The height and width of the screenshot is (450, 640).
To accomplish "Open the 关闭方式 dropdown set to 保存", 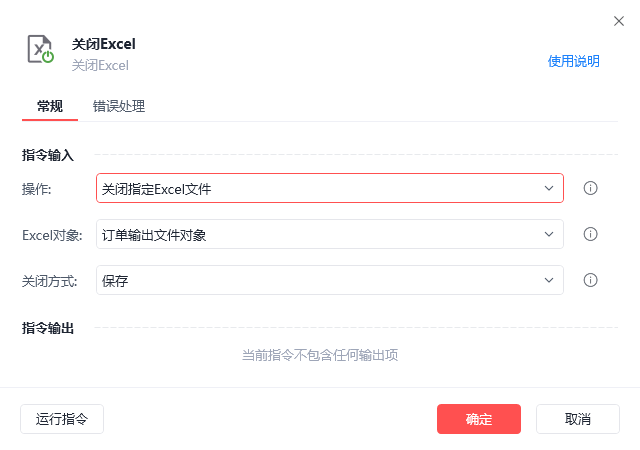I will pos(330,280).
